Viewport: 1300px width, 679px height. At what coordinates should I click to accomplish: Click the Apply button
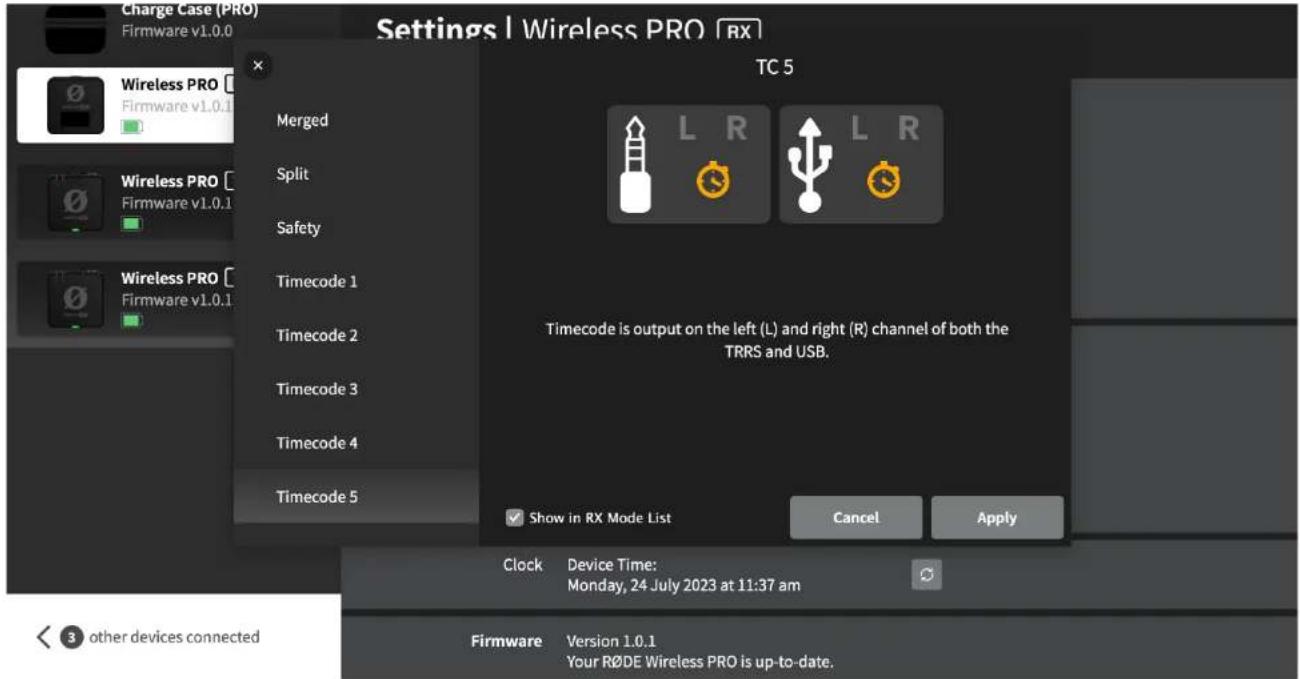(997, 518)
